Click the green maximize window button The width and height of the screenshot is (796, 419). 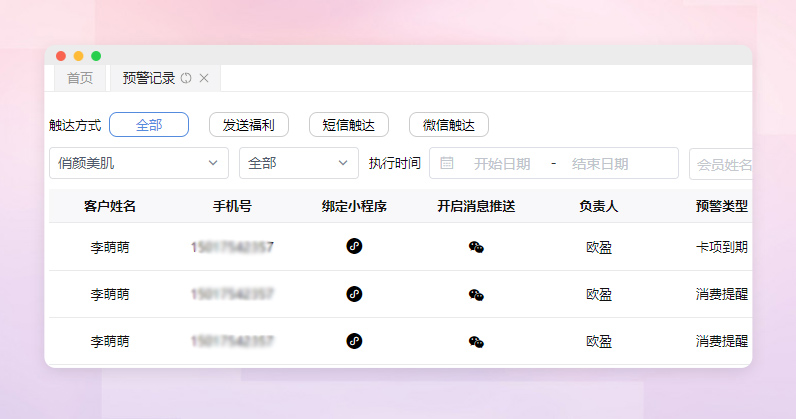(96, 56)
